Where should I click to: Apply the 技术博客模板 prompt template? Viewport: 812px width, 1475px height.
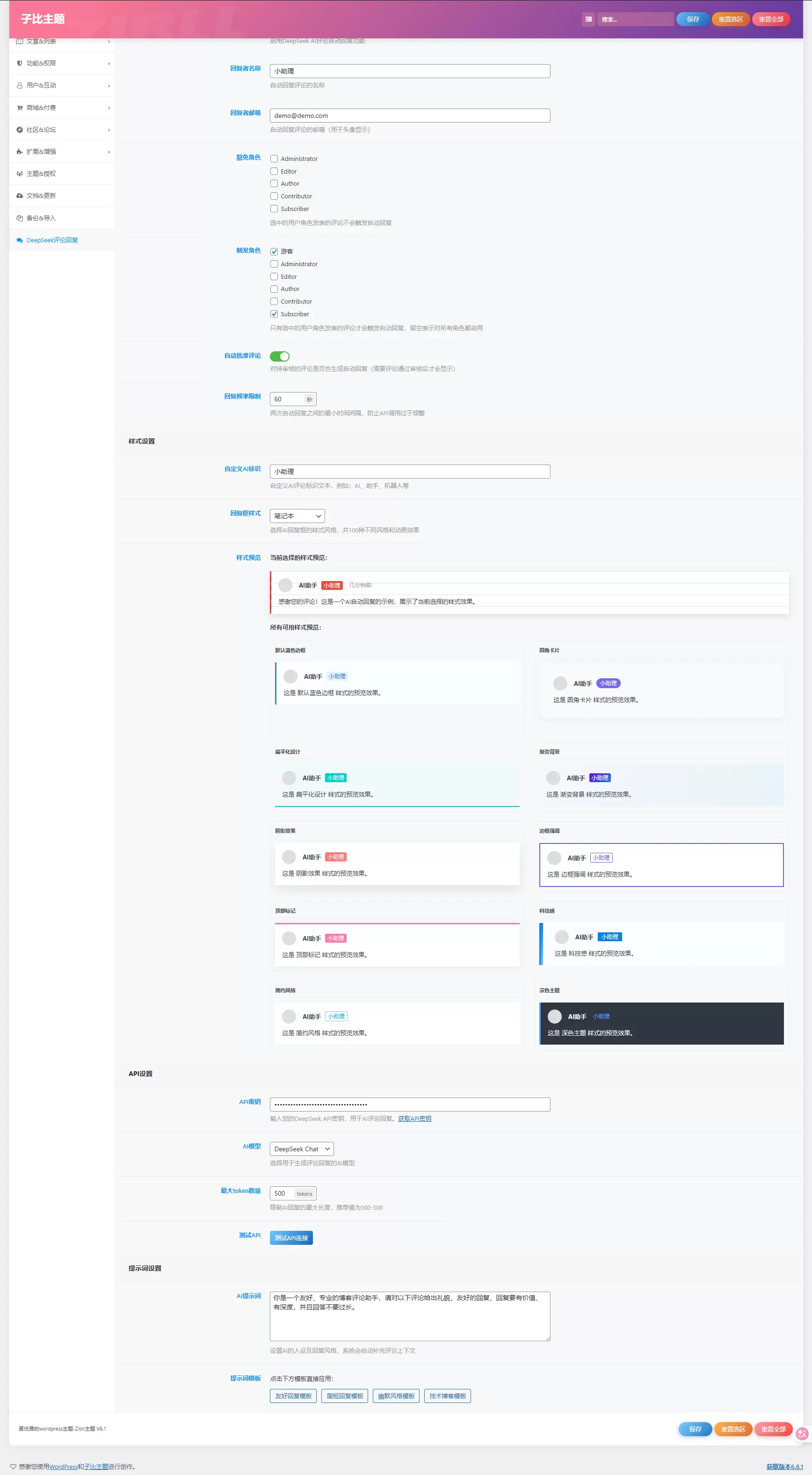448,1396
